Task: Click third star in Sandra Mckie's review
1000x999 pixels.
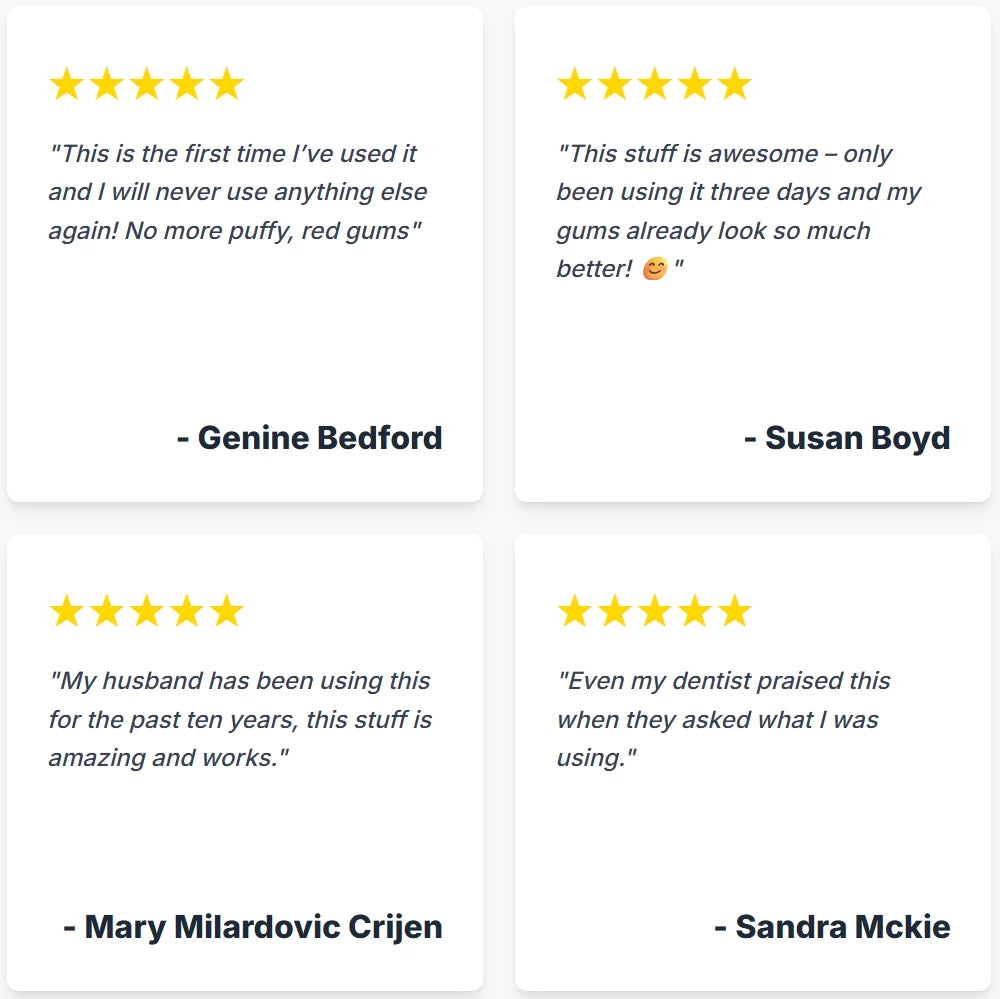Action: (x=655, y=610)
